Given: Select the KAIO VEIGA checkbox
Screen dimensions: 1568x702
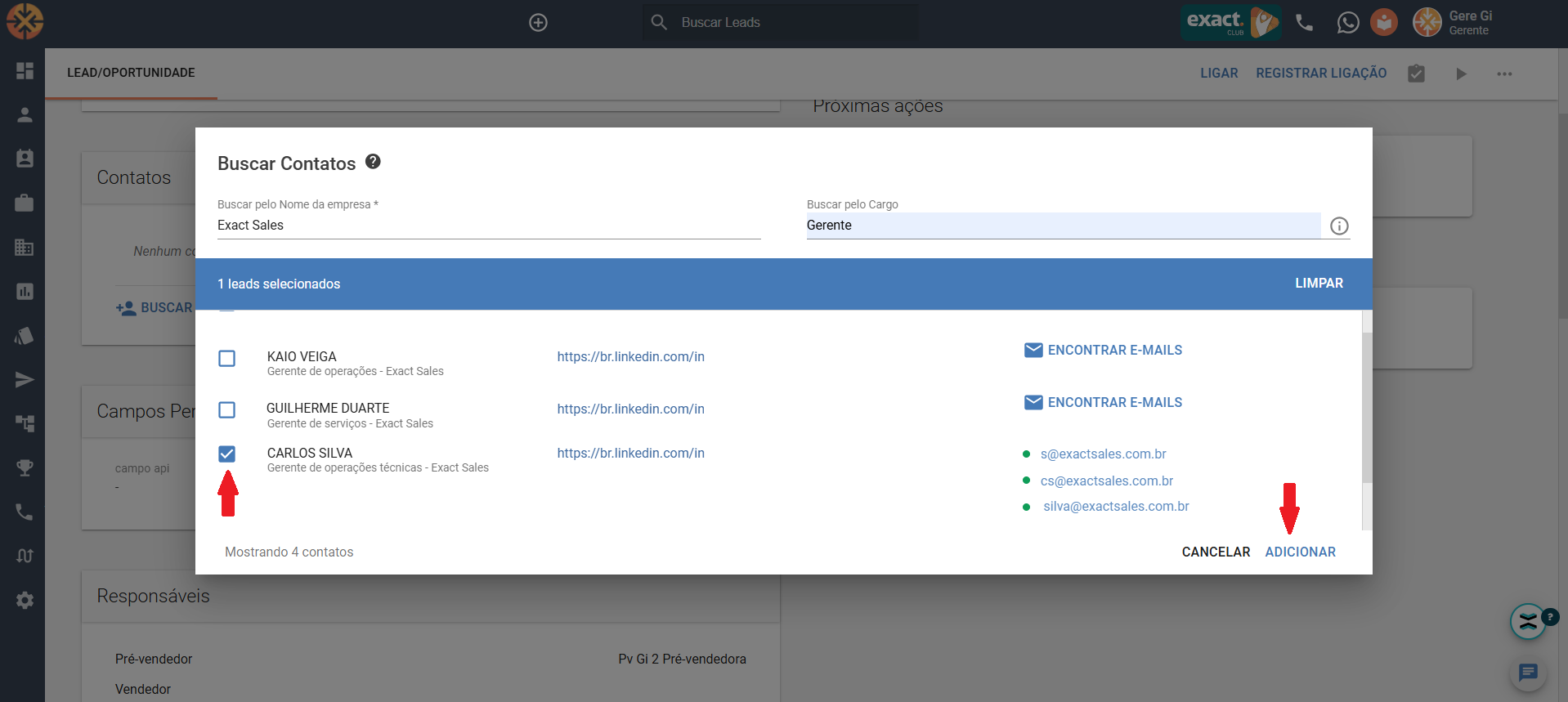Looking at the screenshot, I should click(227, 359).
